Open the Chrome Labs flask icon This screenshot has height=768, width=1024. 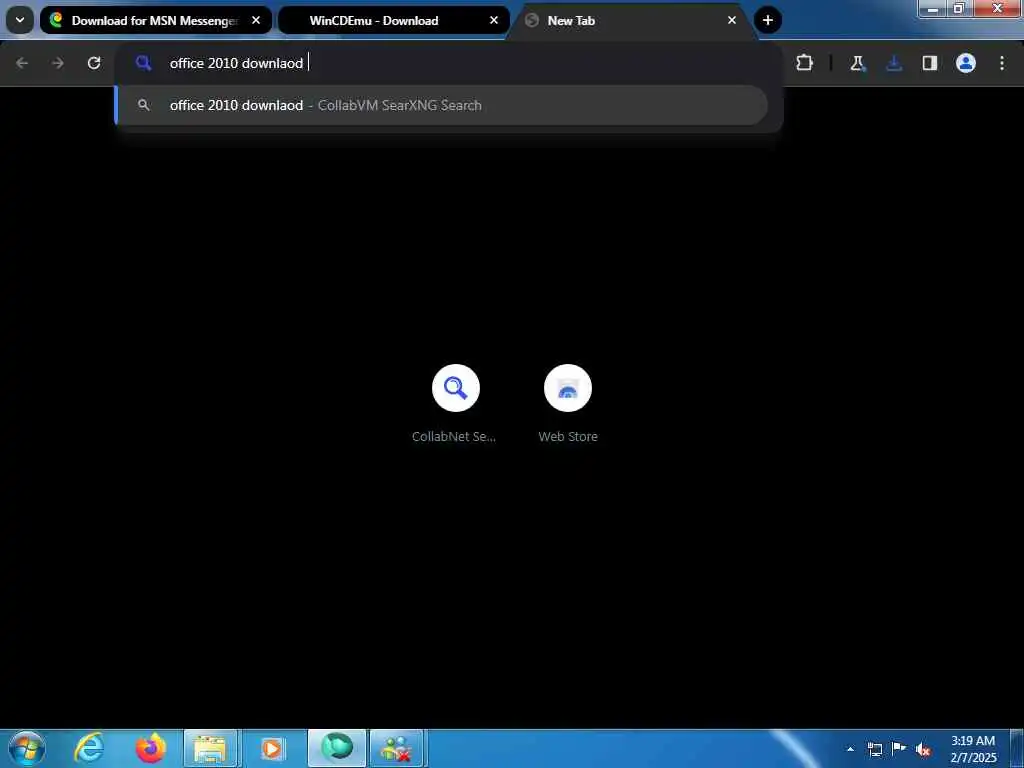[x=857, y=63]
